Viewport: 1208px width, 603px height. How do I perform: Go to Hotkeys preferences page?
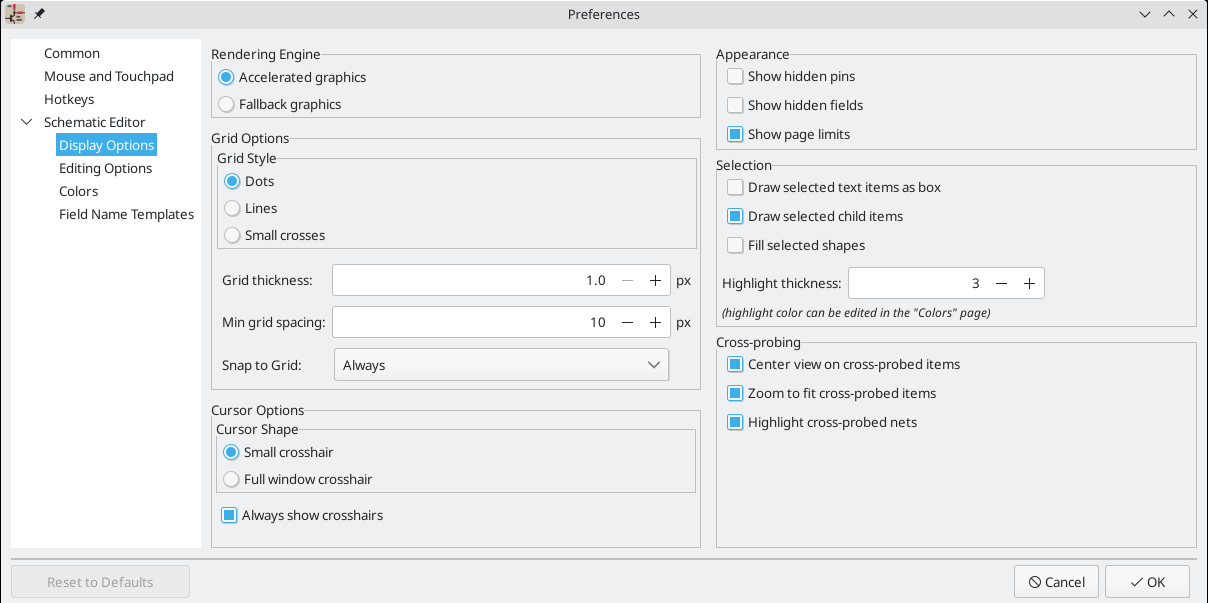pyautogui.click(x=69, y=100)
